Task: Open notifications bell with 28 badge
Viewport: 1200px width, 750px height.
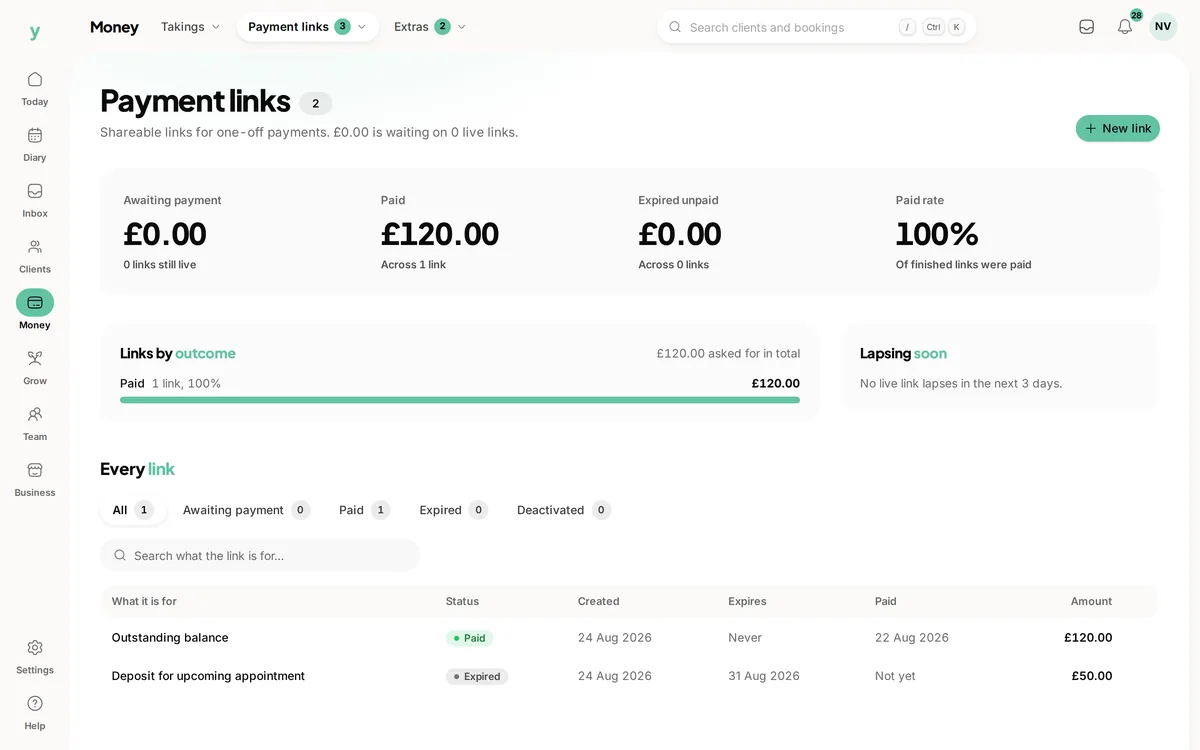Action: click(1125, 27)
